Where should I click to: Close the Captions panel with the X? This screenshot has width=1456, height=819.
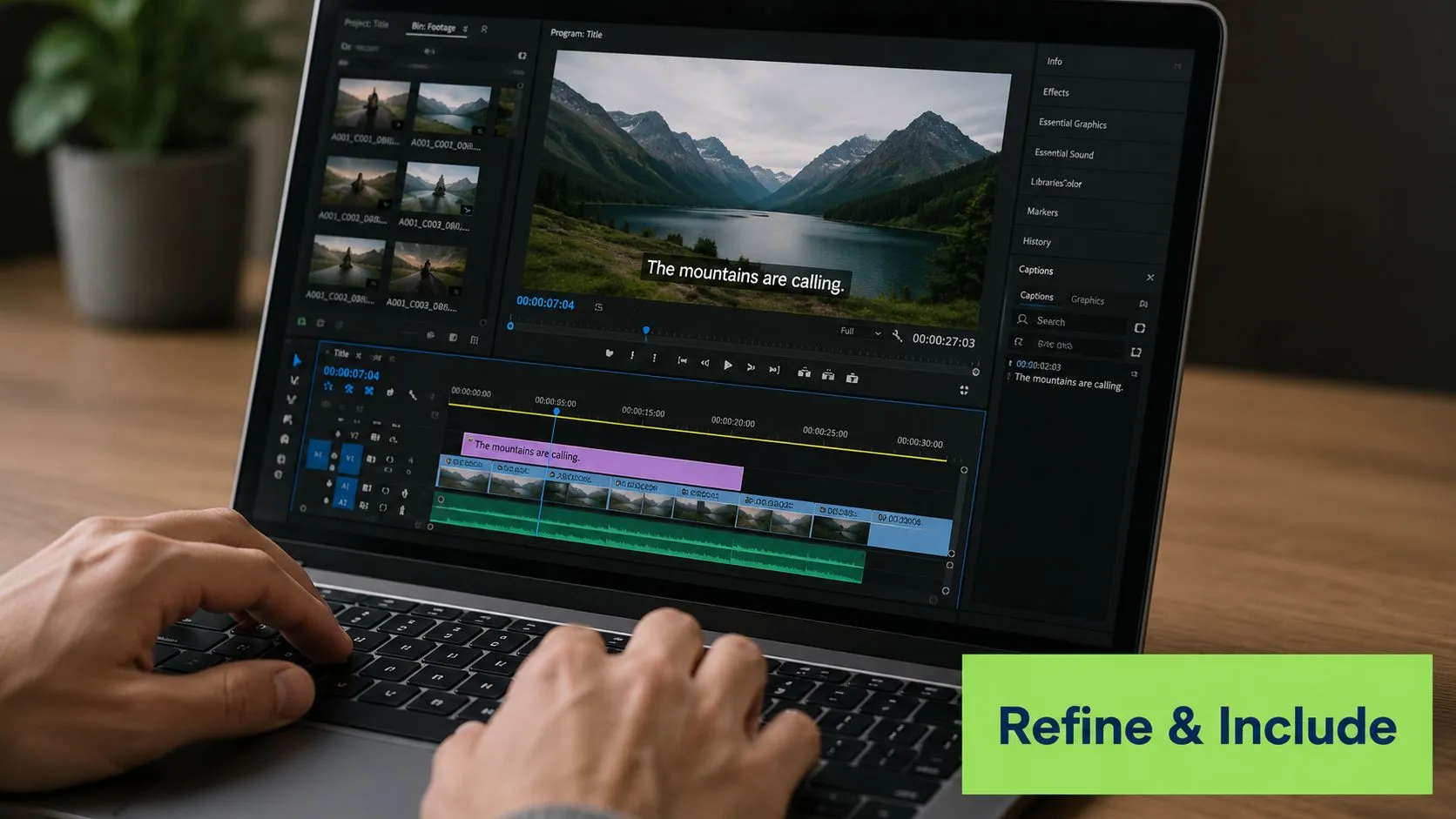pos(1150,278)
